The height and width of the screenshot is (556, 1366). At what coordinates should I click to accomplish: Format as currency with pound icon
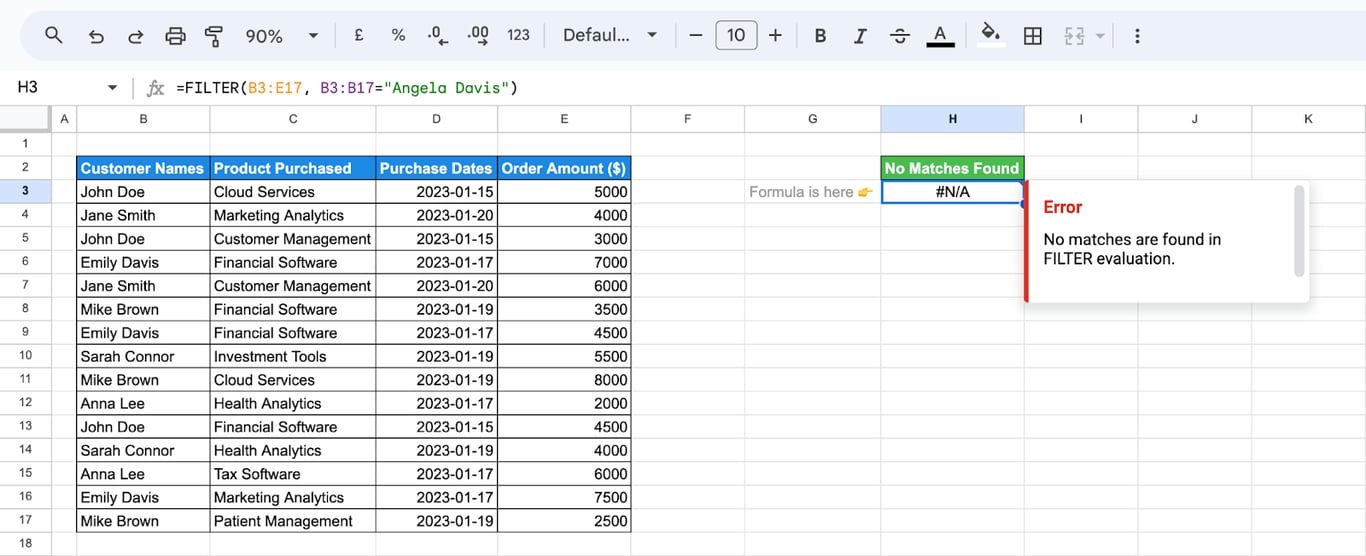pyautogui.click(x=359, y=35)
